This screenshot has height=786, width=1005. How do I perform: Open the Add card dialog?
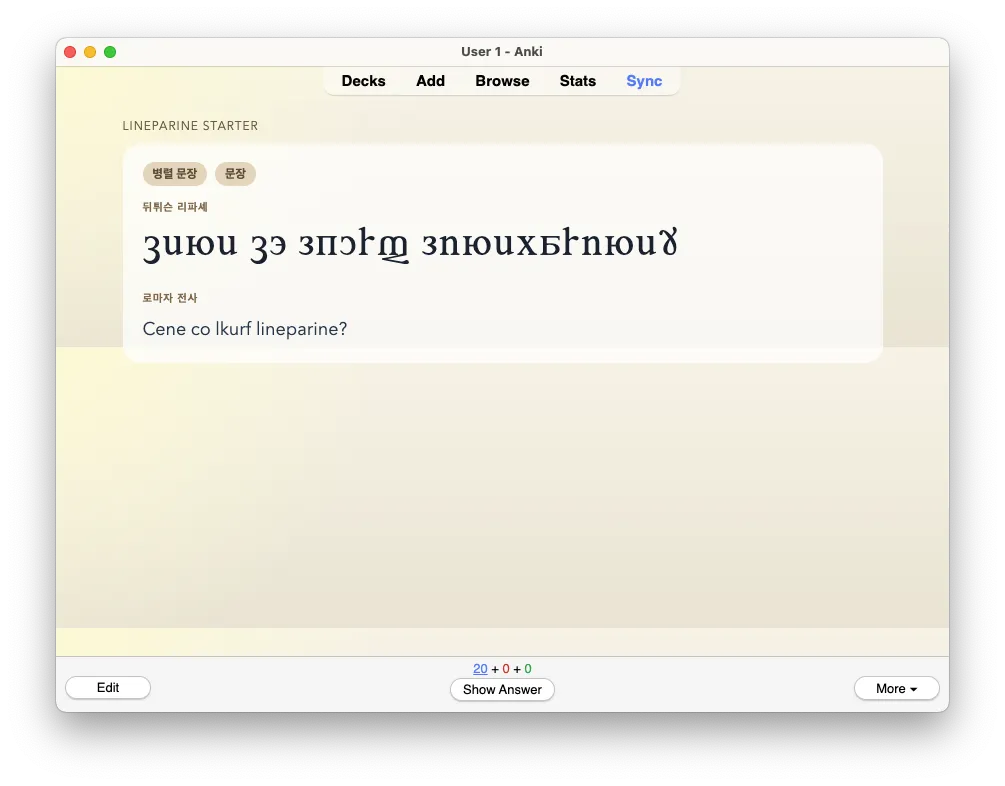(x=430, y=81)
